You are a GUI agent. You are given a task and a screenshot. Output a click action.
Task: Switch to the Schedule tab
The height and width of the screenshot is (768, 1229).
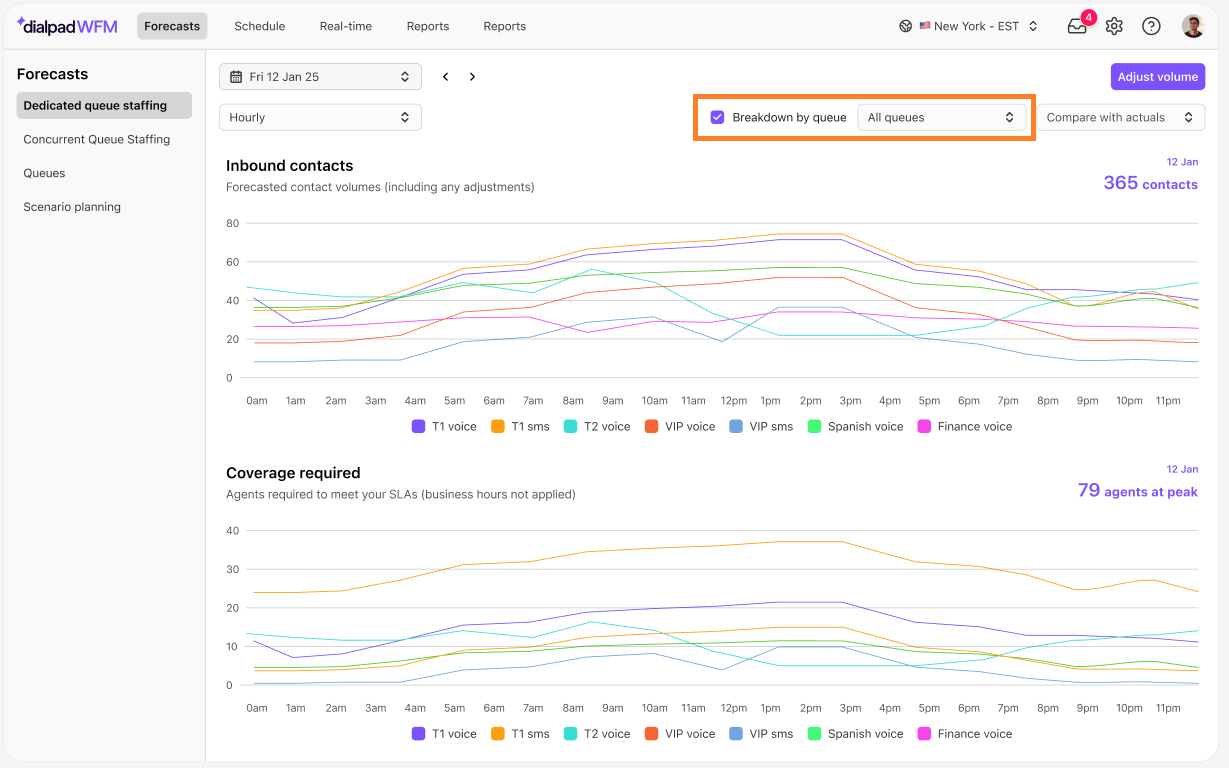click(x=260, y=26)
